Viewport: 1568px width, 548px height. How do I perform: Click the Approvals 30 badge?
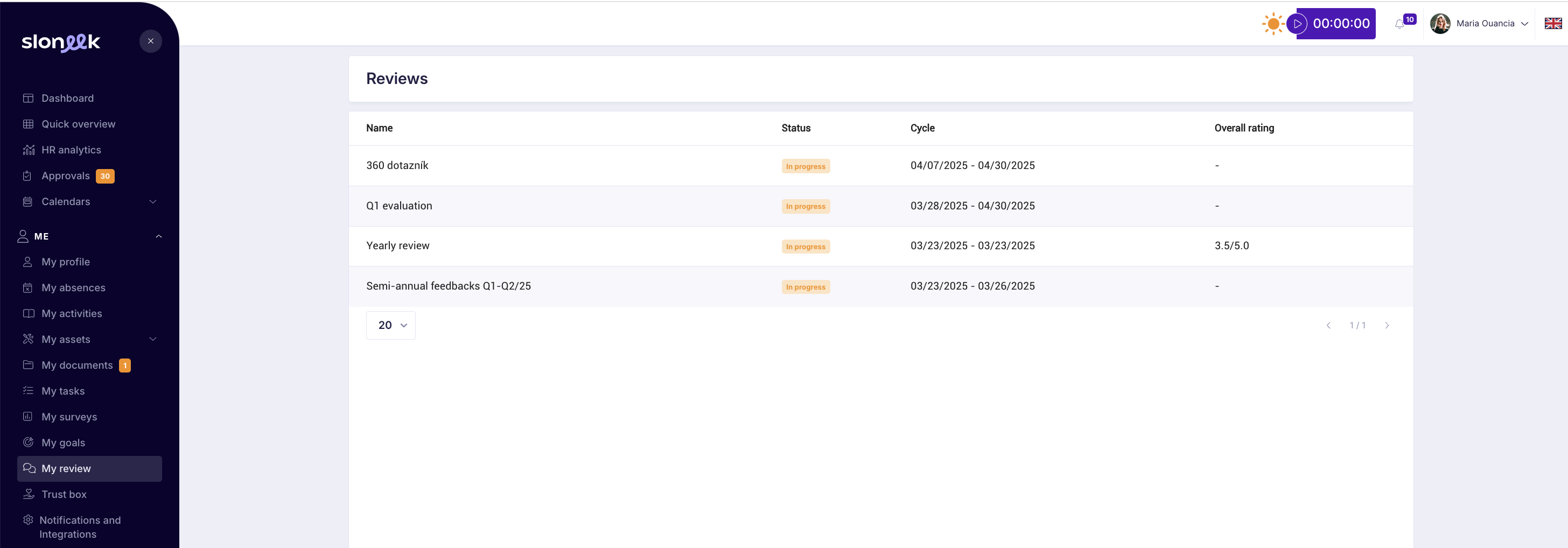(x=106, y=177)
